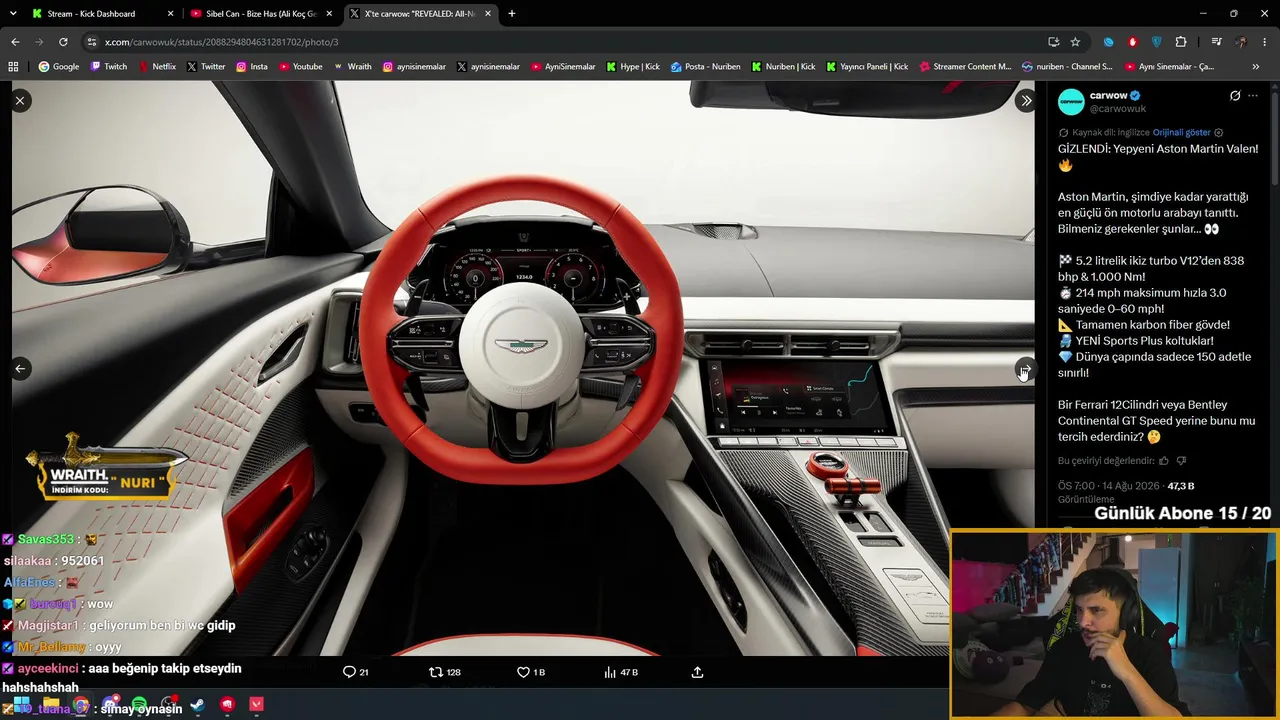Open Steam from the Windows taskbar
1280x720 pixels.
(x=198, y=705)
